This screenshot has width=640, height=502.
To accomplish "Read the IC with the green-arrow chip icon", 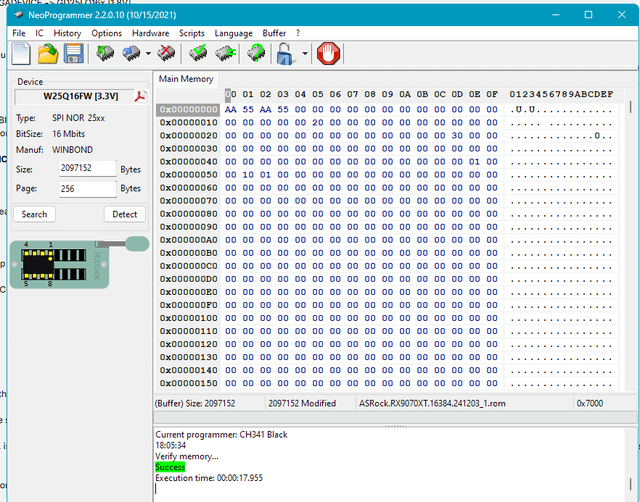I will pos(105,53).
